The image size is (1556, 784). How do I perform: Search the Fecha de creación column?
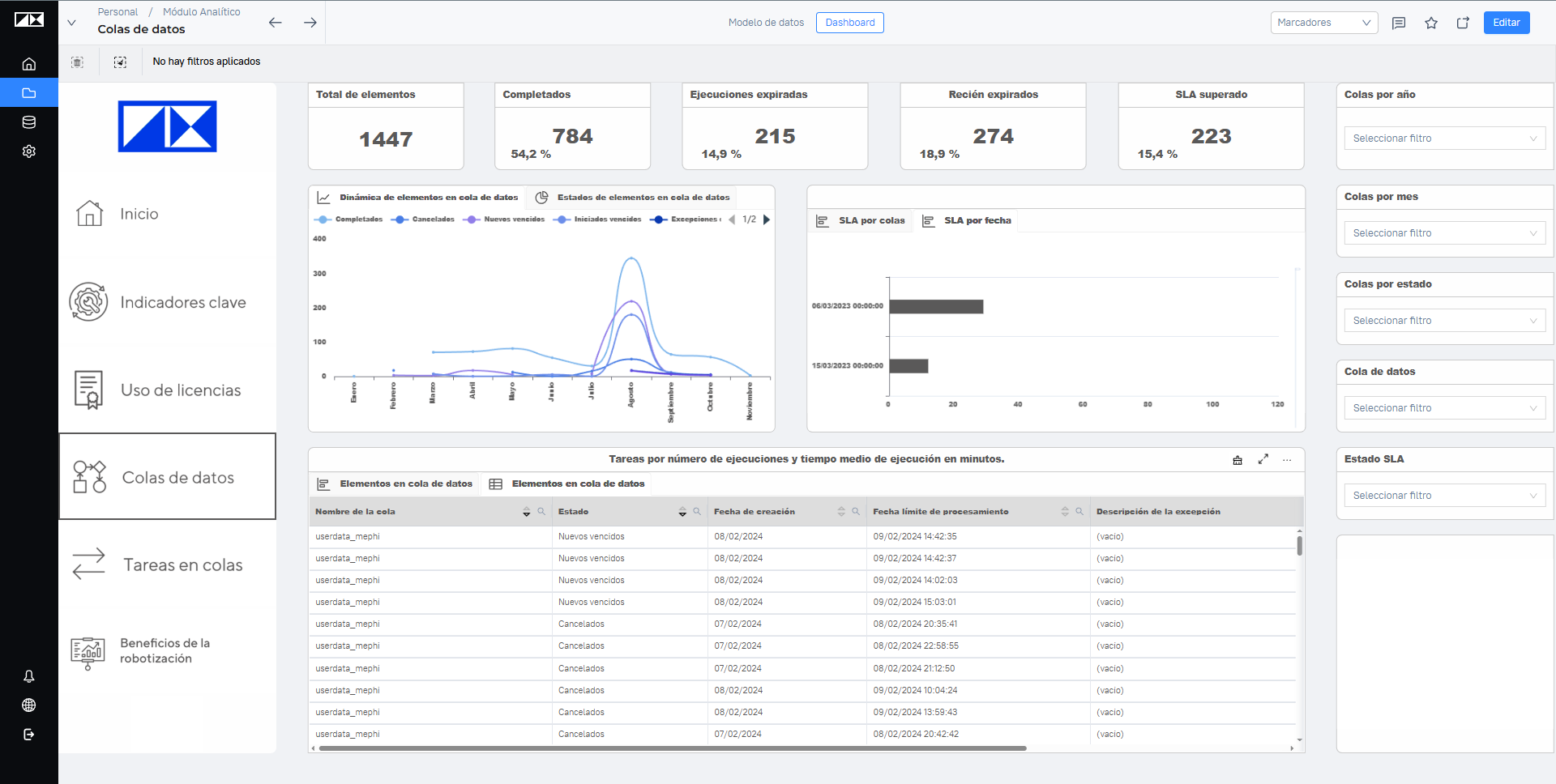pyautogui.click(x=856, y=512)
